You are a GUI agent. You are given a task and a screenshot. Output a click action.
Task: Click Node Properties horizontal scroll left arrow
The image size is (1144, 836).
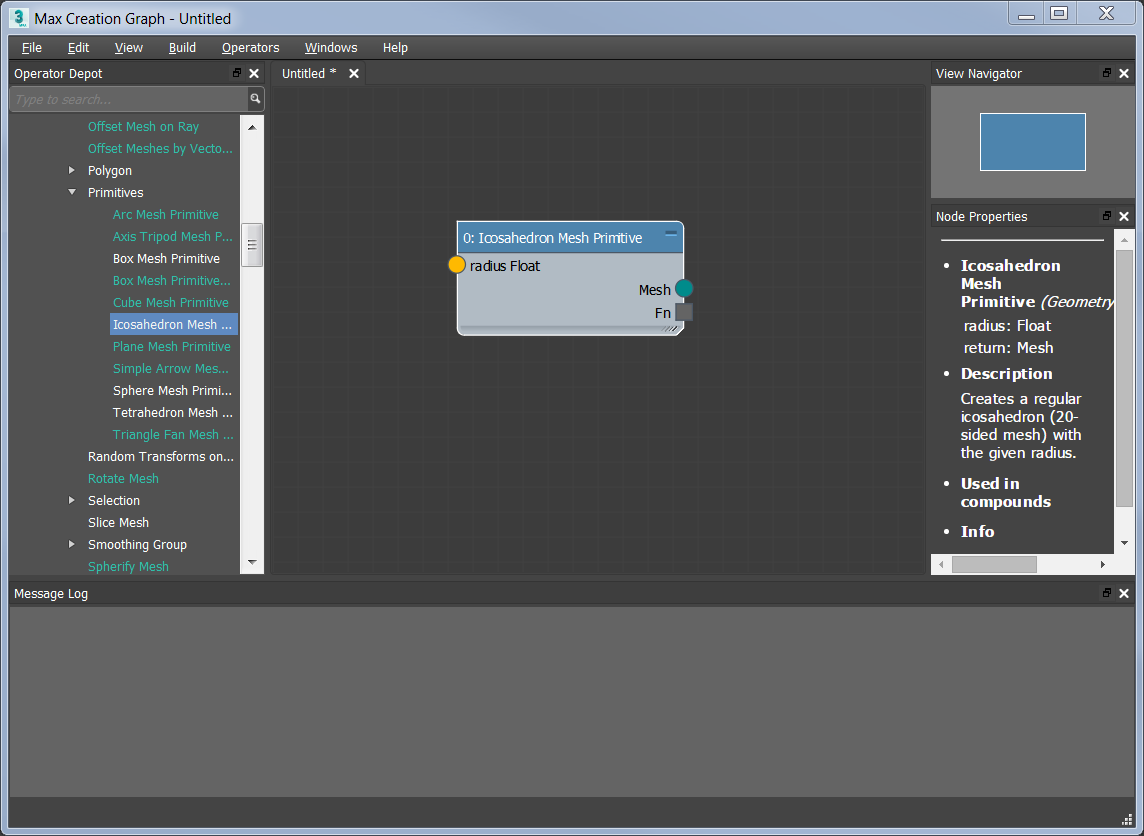click(x=941, y=564)
